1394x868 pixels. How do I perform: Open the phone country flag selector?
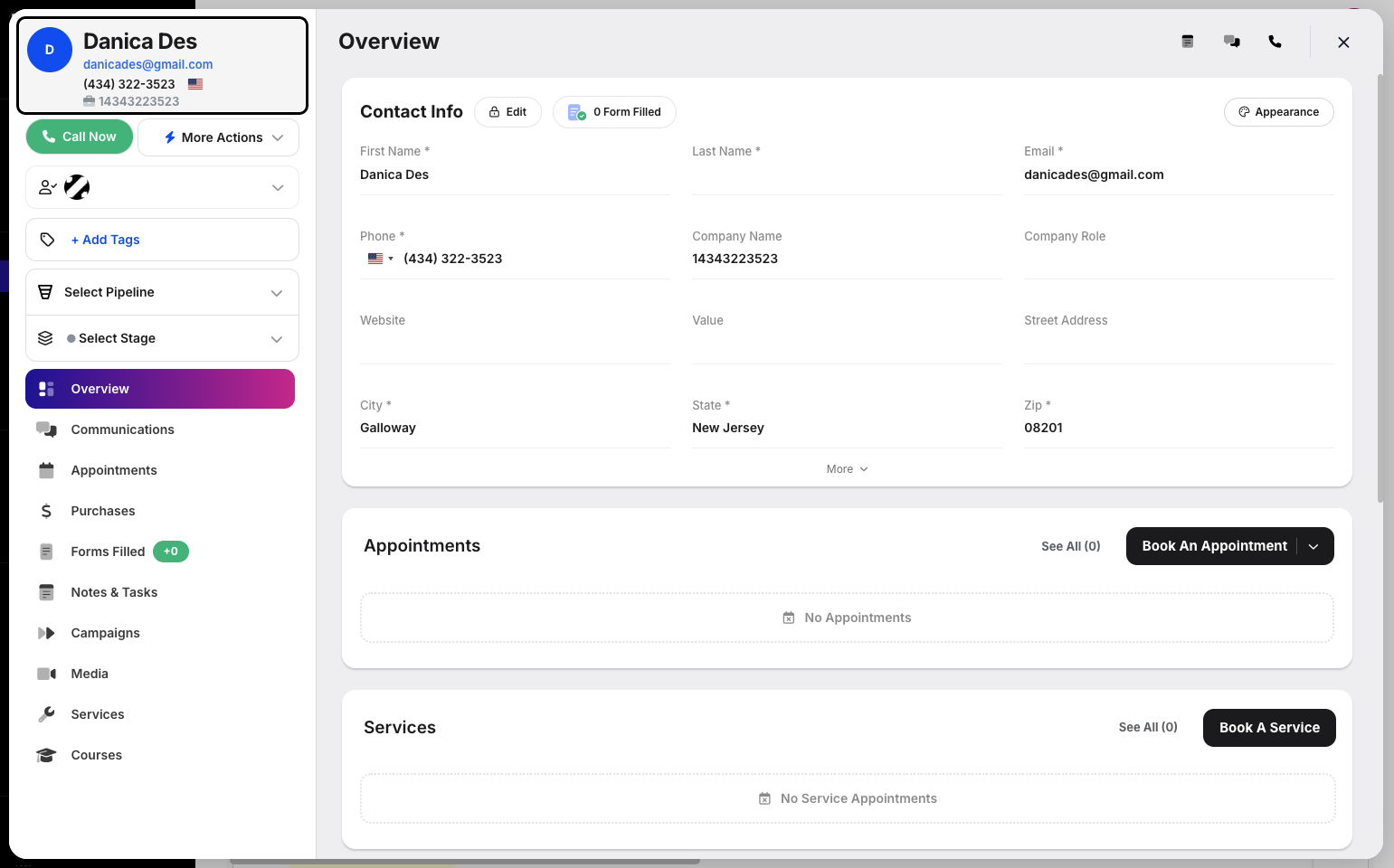point(381,259)
